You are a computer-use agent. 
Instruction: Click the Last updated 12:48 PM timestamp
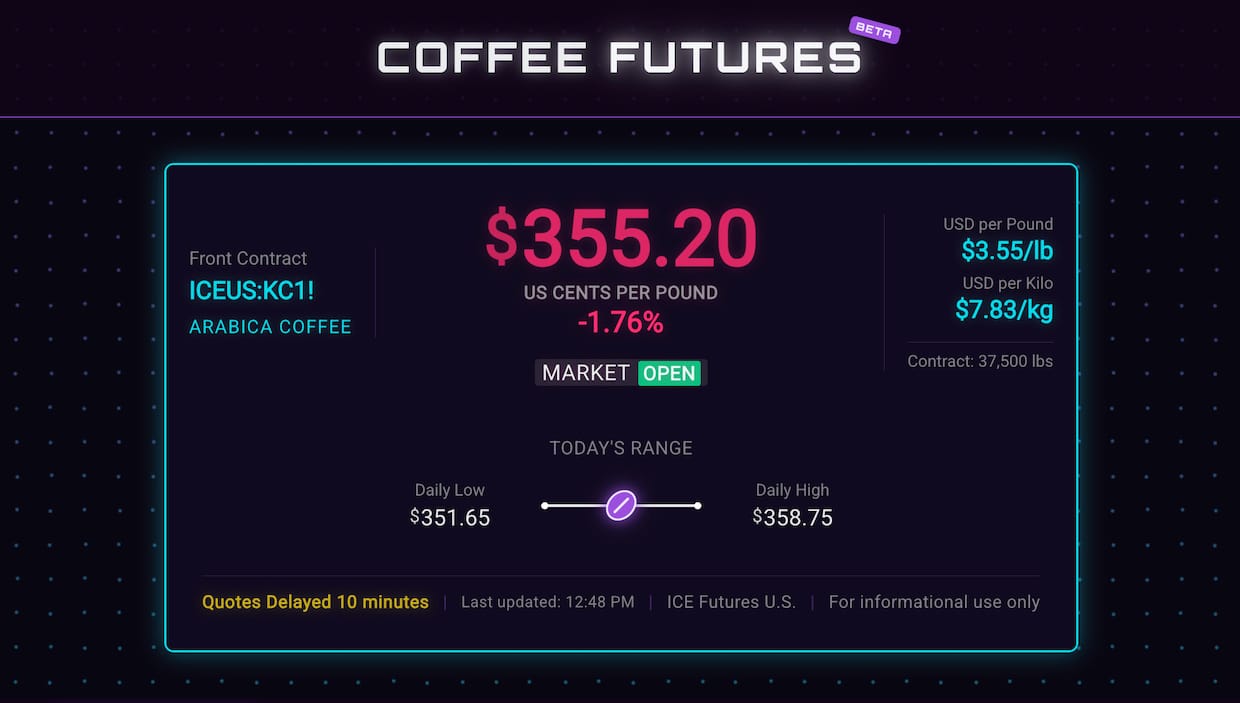pyautogui.click(x=548, y=602)
